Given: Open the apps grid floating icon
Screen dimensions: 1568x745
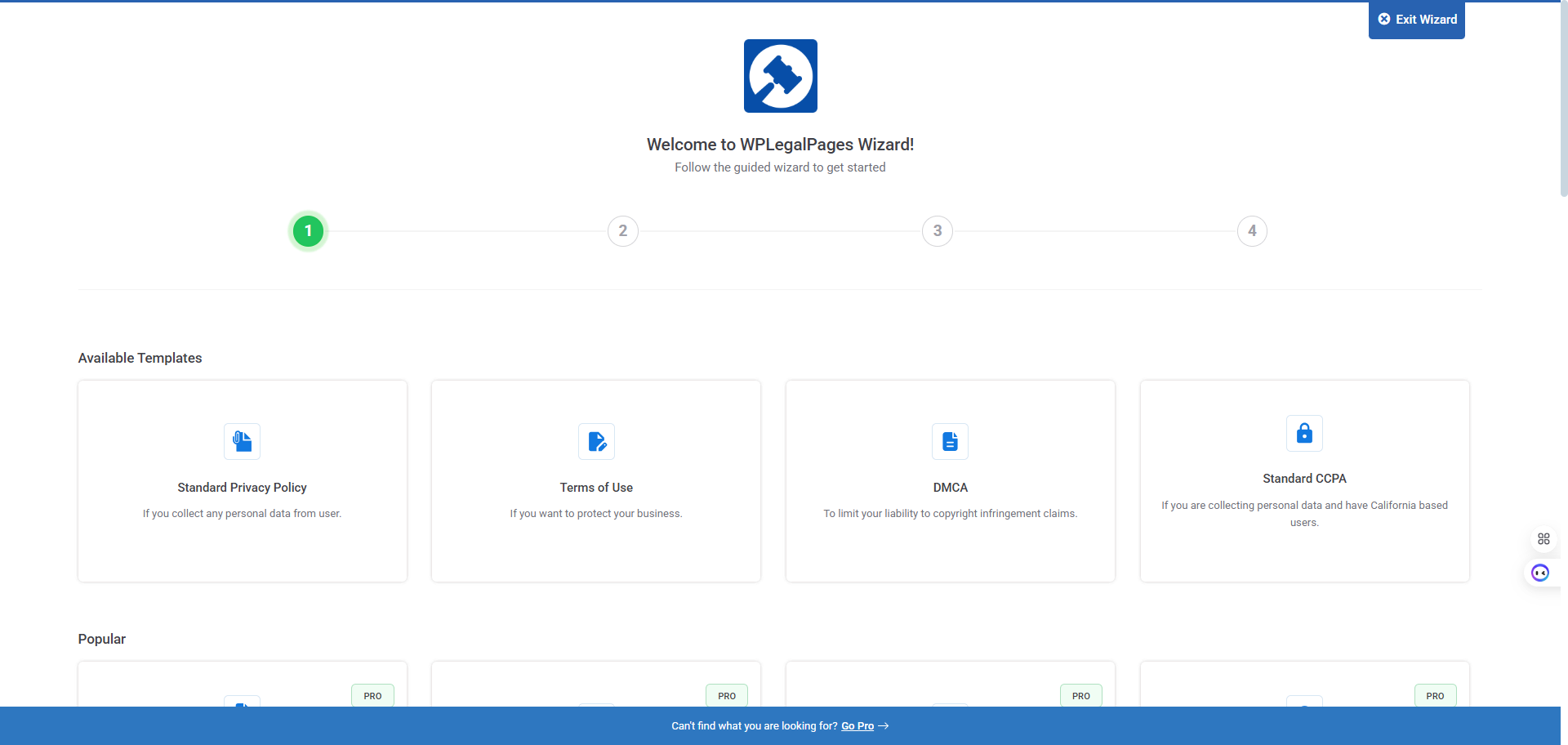Looking at the screenshot, I should tap(1544, 538).
